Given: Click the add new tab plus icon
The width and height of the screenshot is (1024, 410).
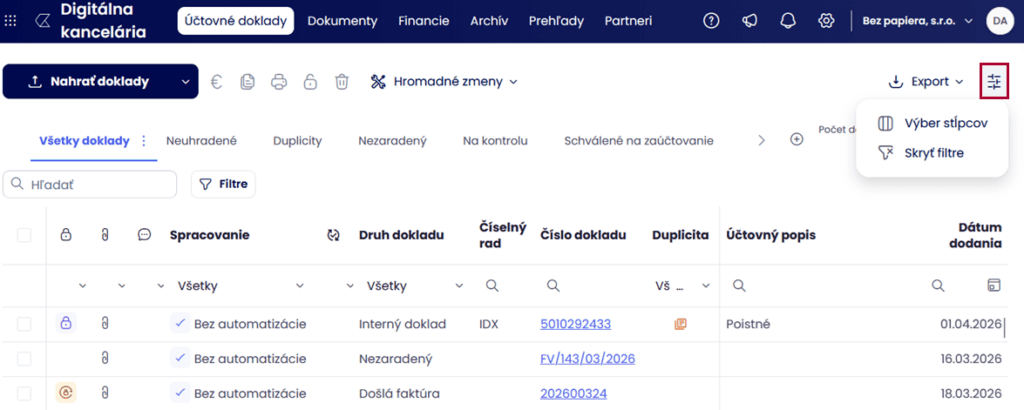Looking at the screenshot, I should pos(797,140).
